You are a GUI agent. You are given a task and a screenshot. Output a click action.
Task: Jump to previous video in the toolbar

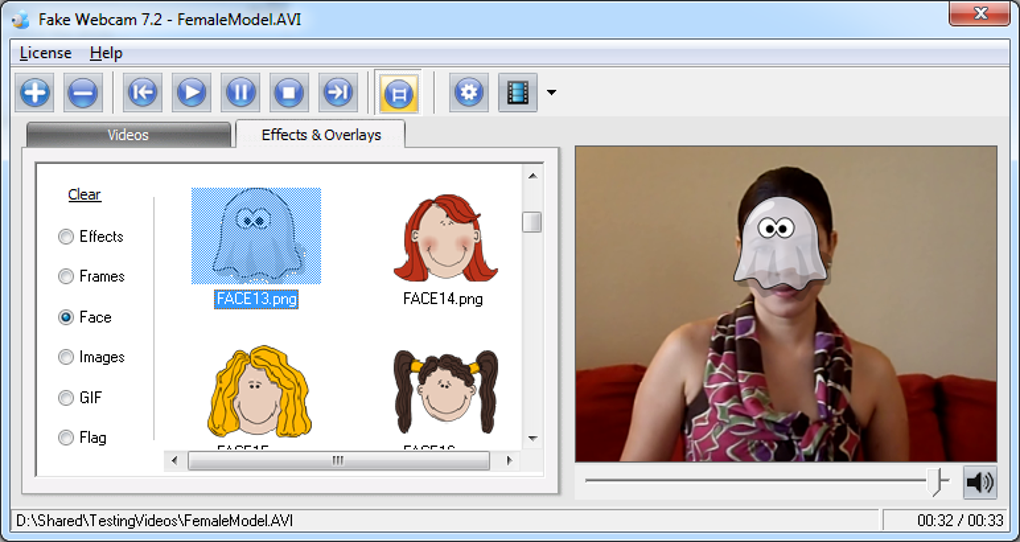click(142, 92)
